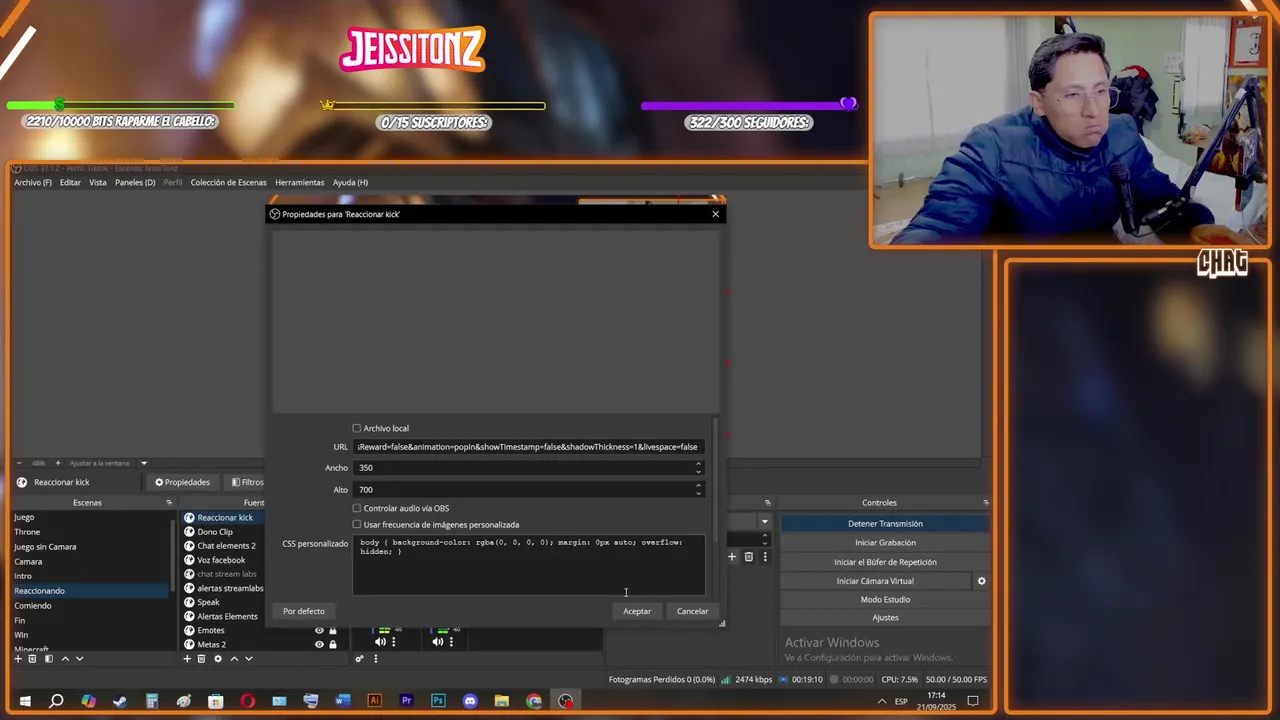Open the Ayuda menu
1280x720 pixels.
point(350,182)
